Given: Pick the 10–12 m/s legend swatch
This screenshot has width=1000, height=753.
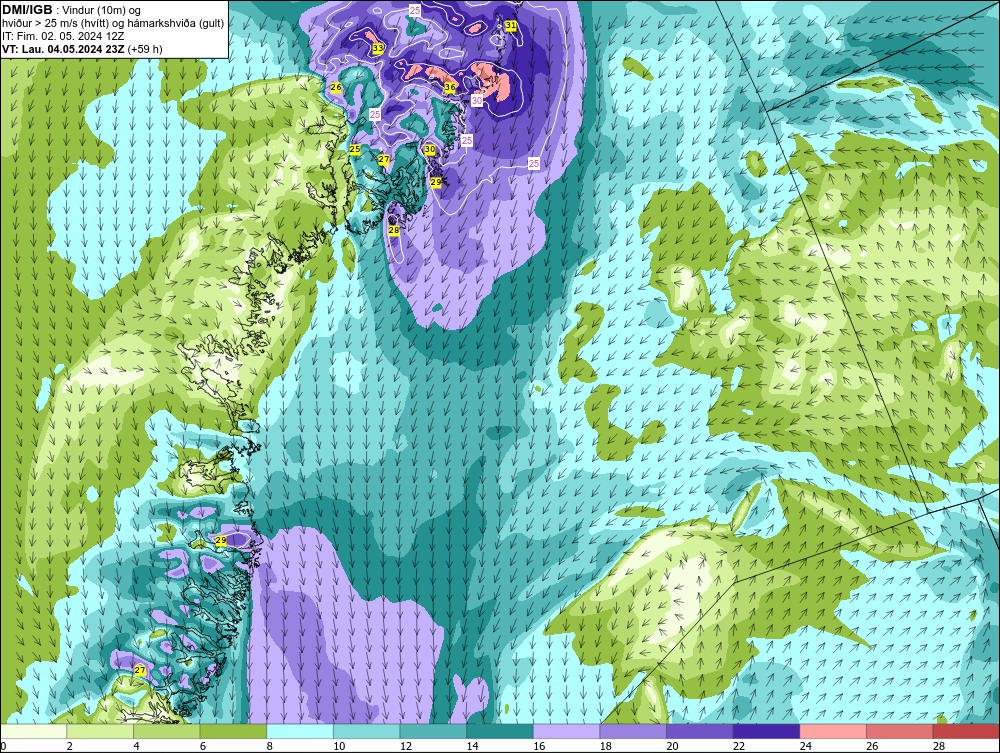Looking at the screenshot, I should pos(367,731).
